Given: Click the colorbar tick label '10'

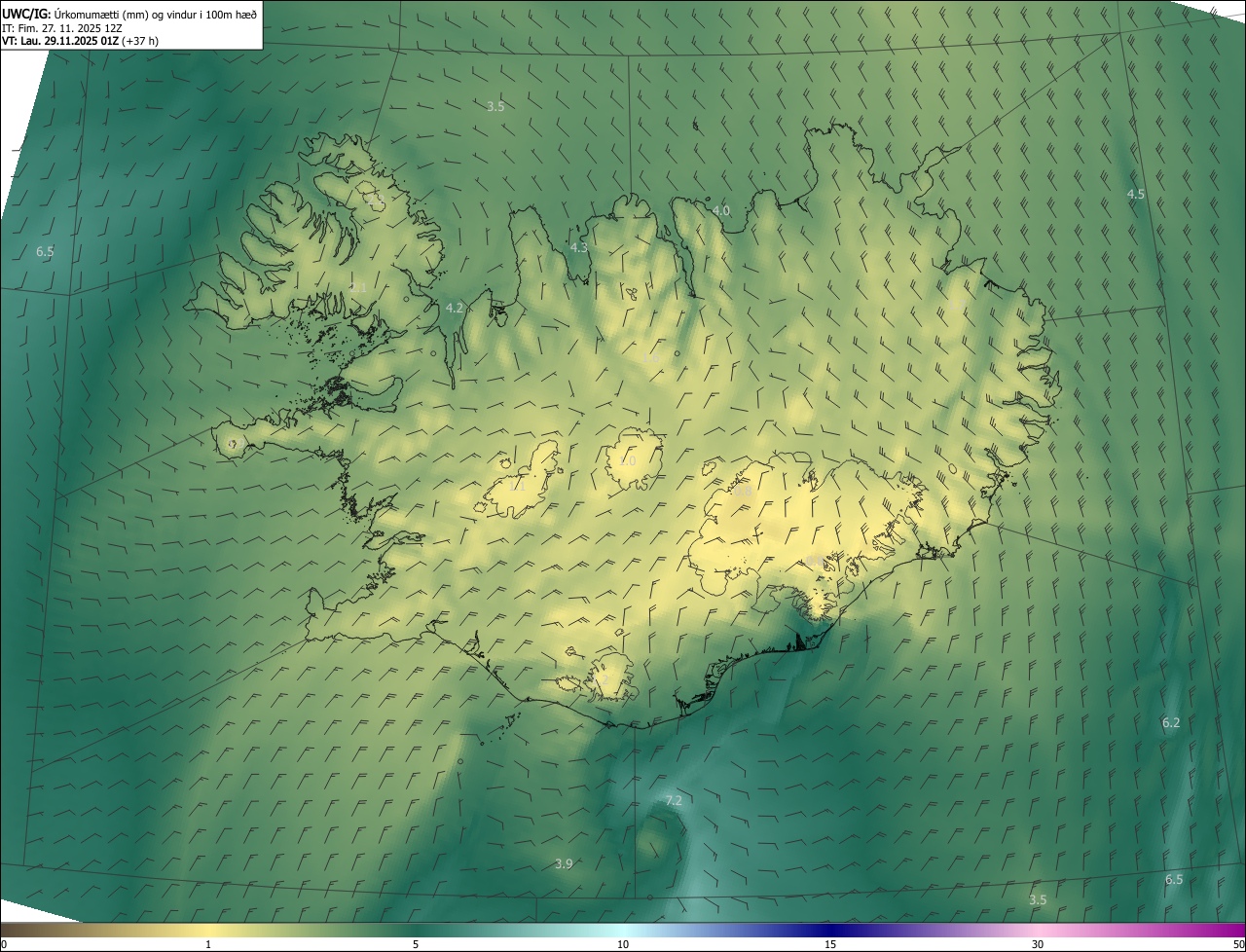Looking at the screenshot, I should tap(623, 944).
